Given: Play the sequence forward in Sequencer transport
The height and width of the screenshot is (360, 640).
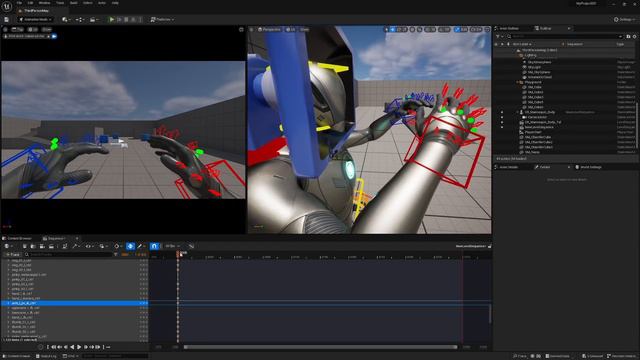Looking at the screenshot, I should (79, 347).
